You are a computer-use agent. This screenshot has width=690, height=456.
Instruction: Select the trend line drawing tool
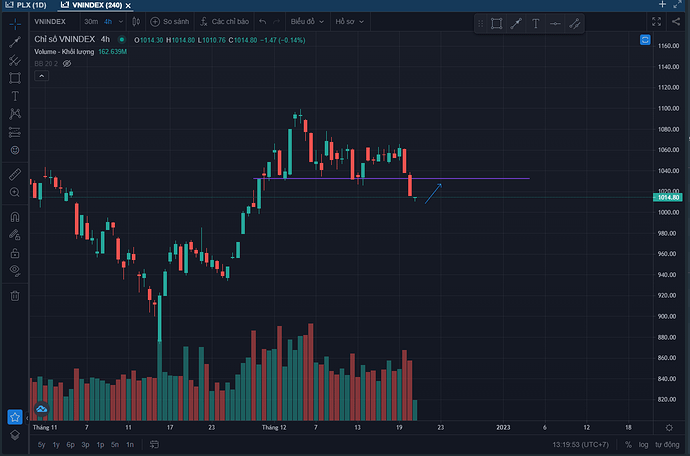[x=15, y=42]
